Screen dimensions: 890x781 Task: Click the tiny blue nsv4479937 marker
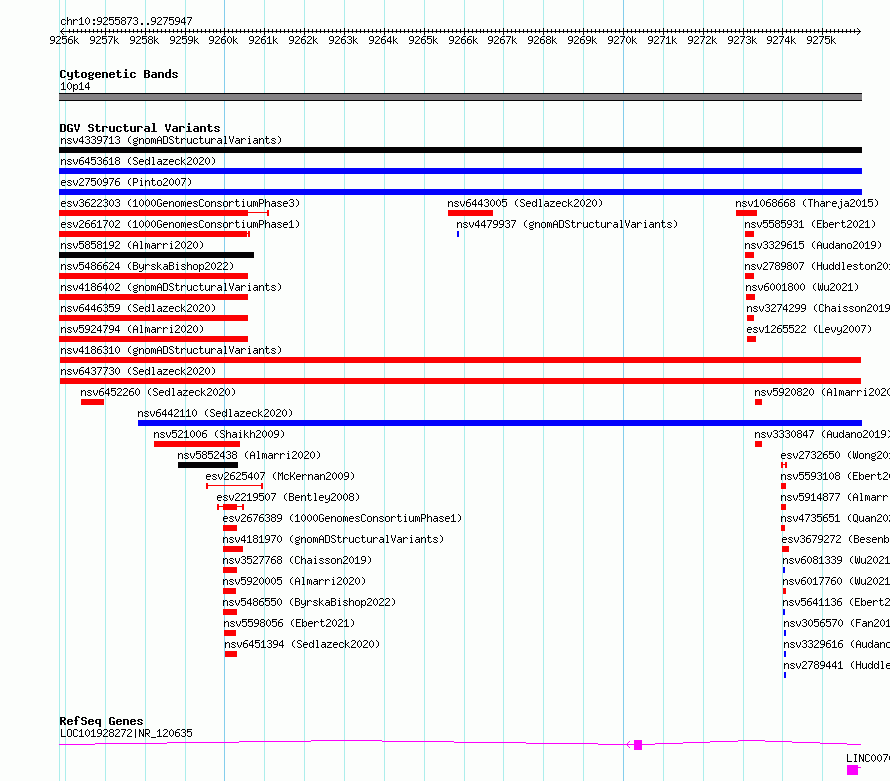(458, 234)
